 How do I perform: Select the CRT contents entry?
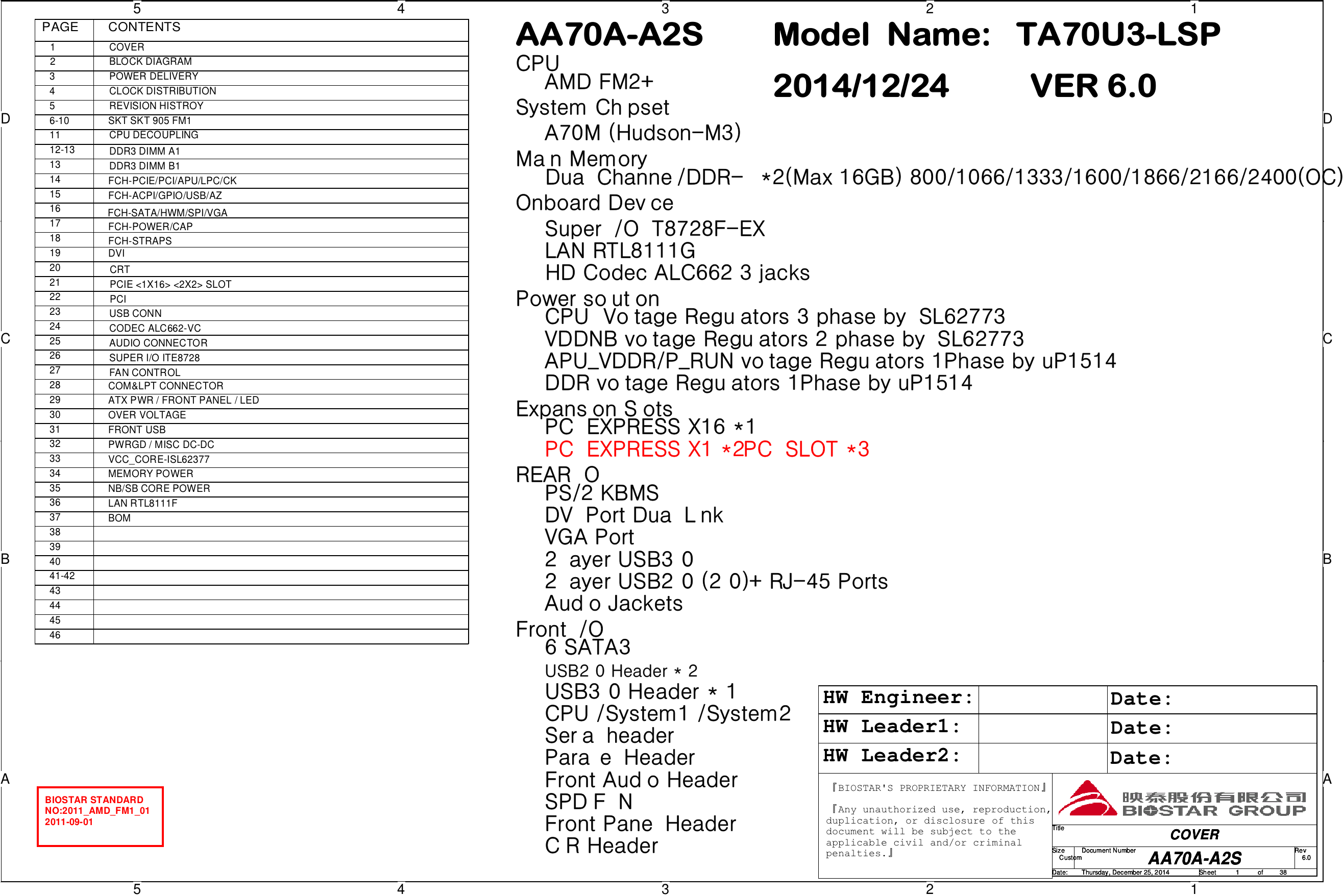[x=120, y=270]
